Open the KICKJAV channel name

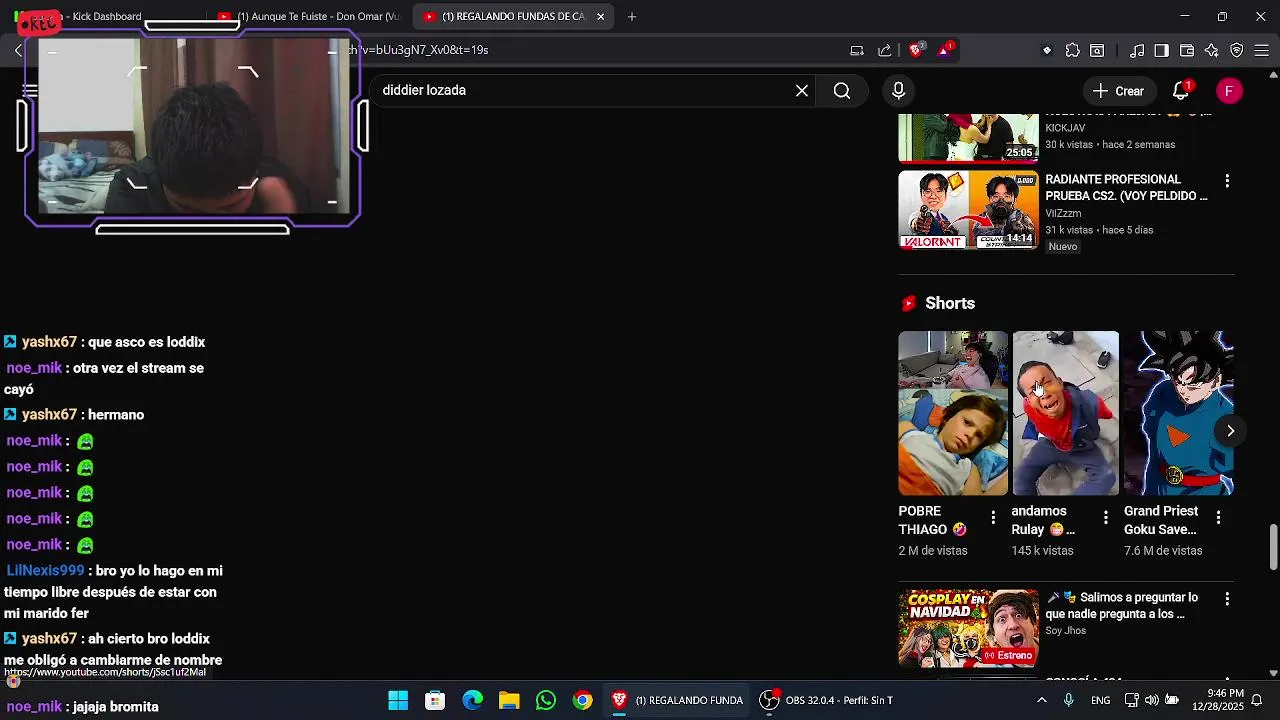click(1065, 128)
